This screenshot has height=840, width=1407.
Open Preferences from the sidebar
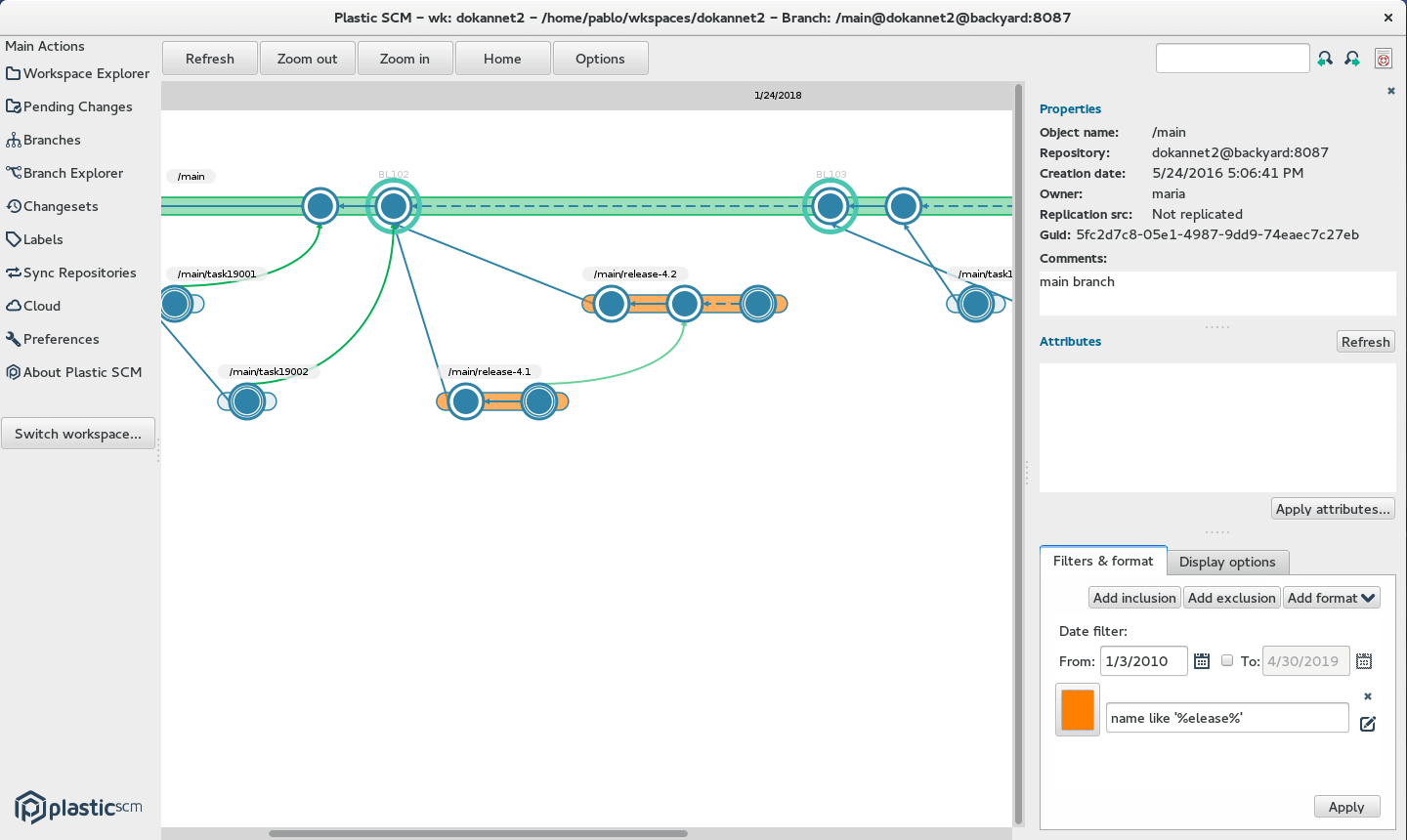click(52, 339)
